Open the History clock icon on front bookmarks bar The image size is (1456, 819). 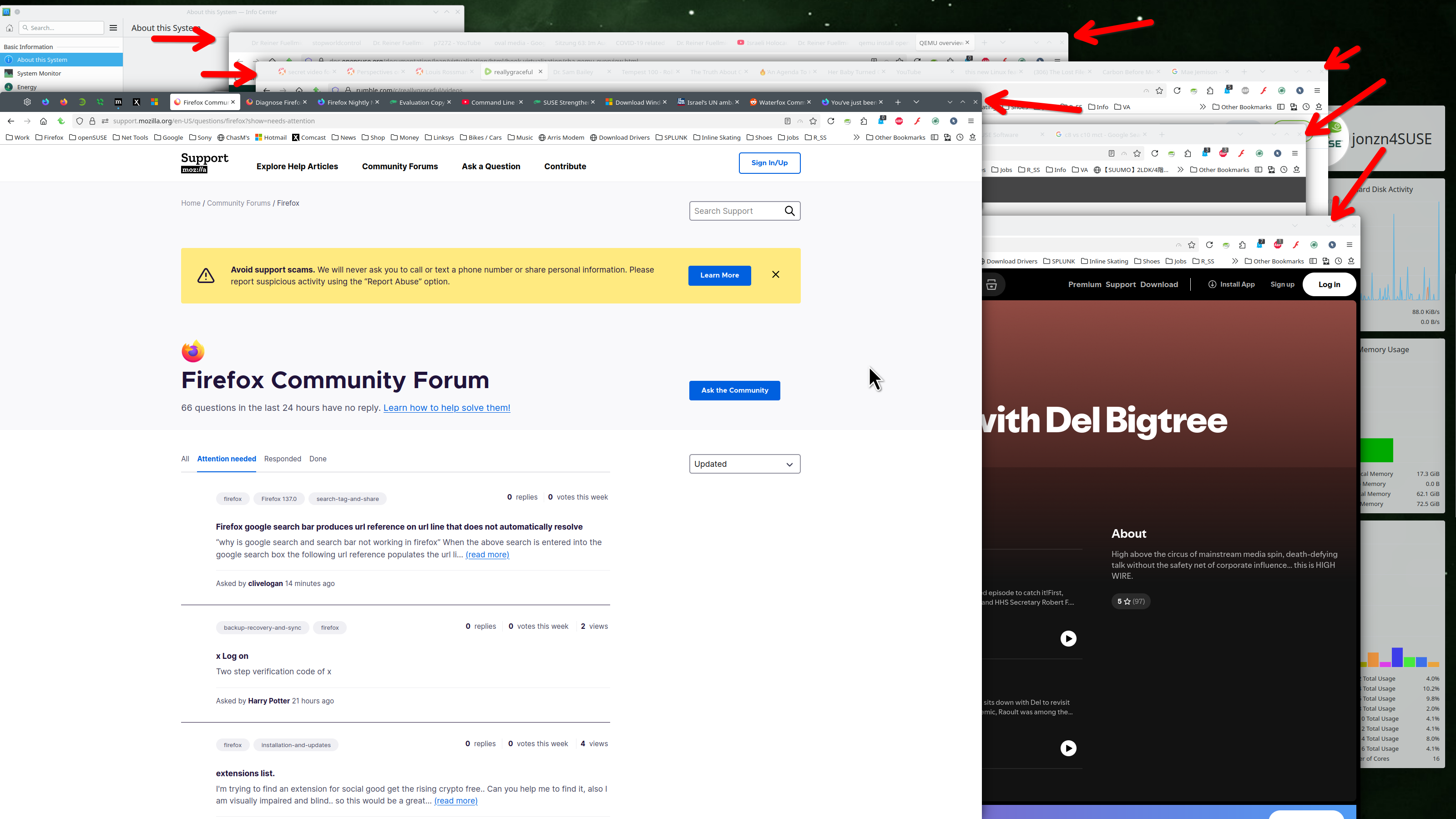(x=960, y=137)
